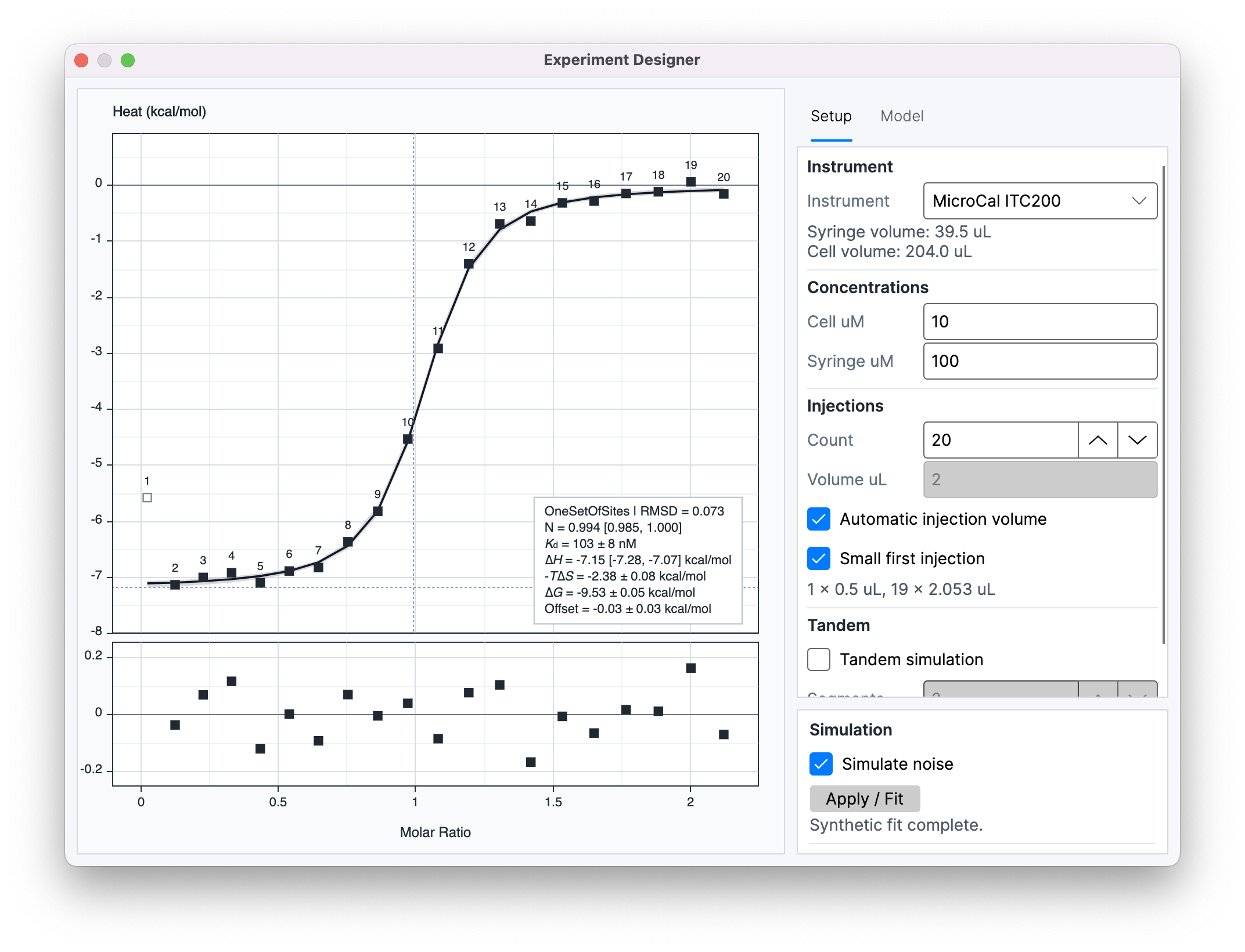The image size is (1245, 952).
Task: Increase injection count with up arrow
Action: tap(1098, 440)
